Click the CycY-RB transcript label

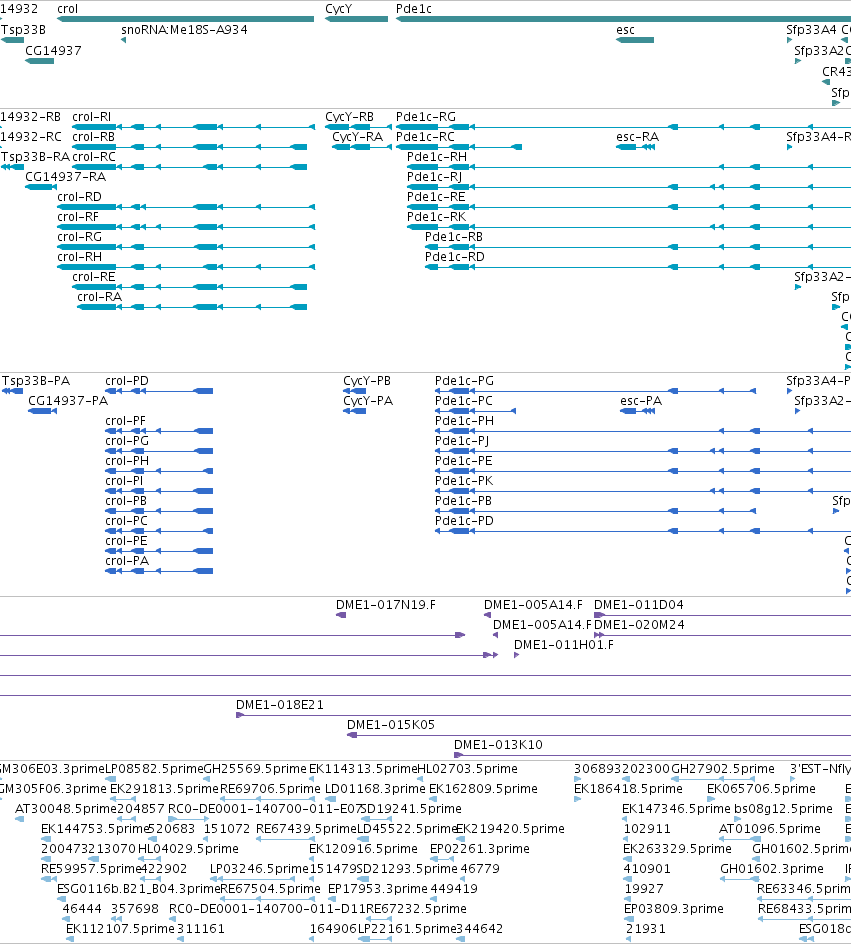[349, 116]
